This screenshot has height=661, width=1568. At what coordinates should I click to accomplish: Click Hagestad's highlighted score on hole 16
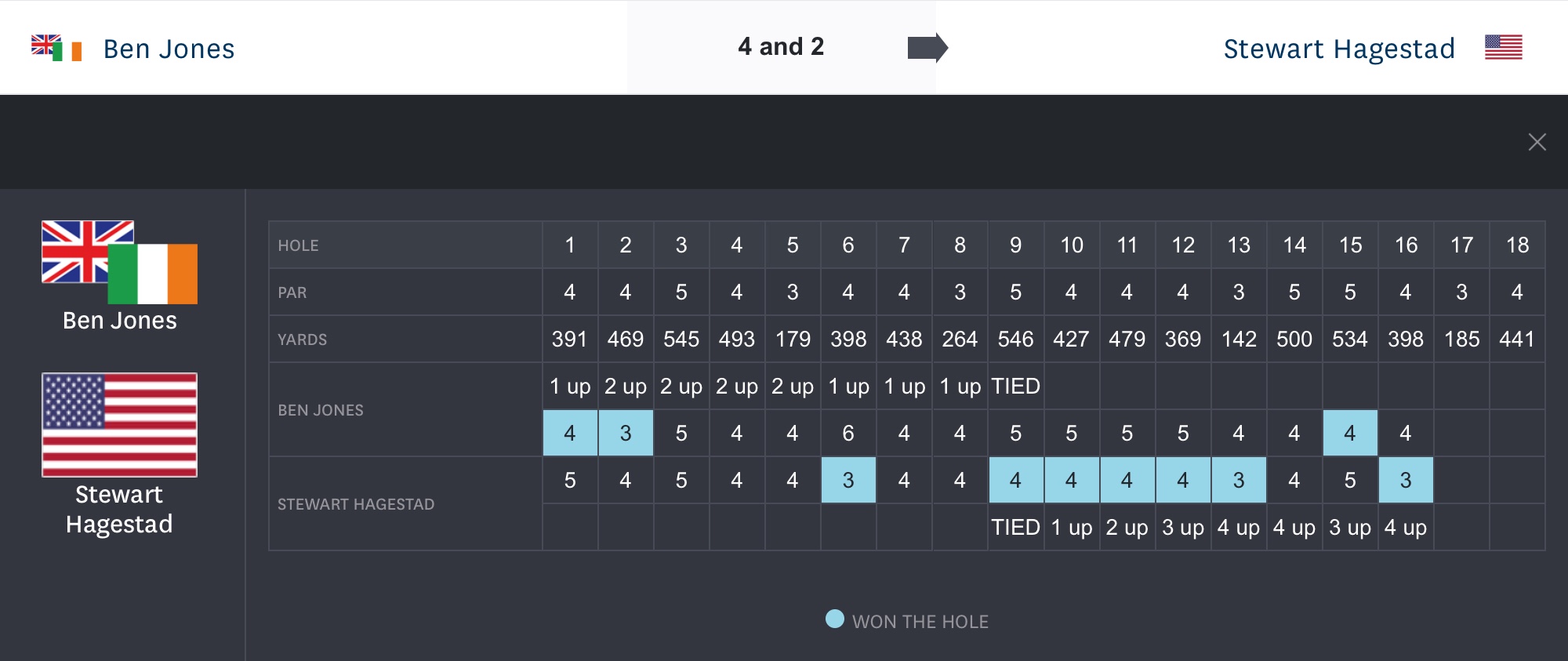point(1406,480)
